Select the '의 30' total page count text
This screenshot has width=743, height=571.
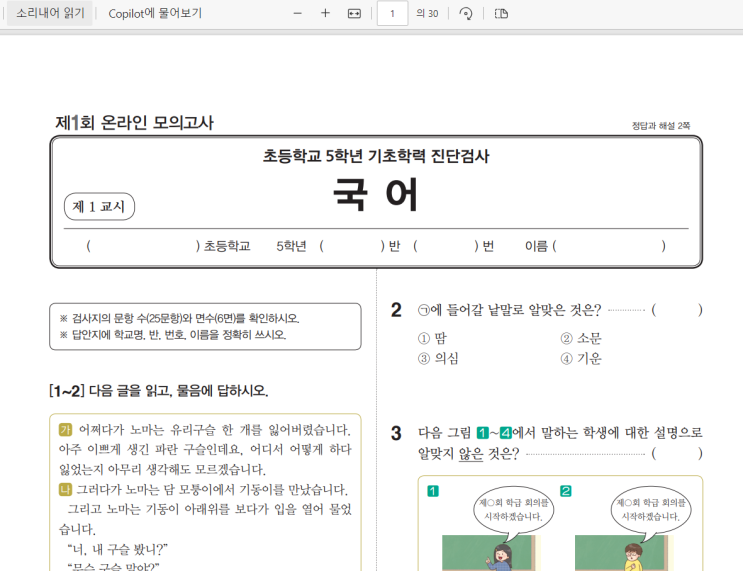coord(427,14)
